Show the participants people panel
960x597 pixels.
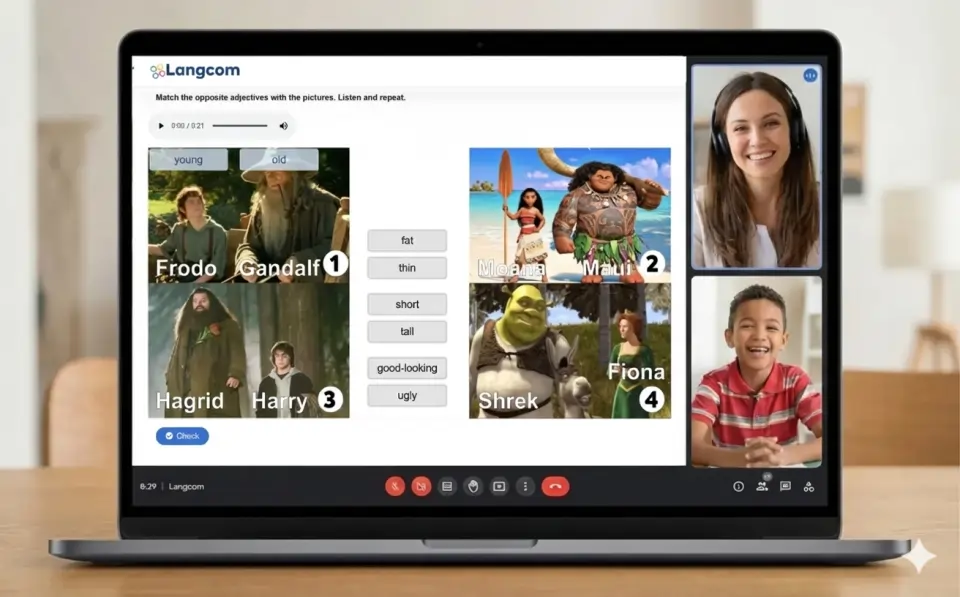[762, 486]
